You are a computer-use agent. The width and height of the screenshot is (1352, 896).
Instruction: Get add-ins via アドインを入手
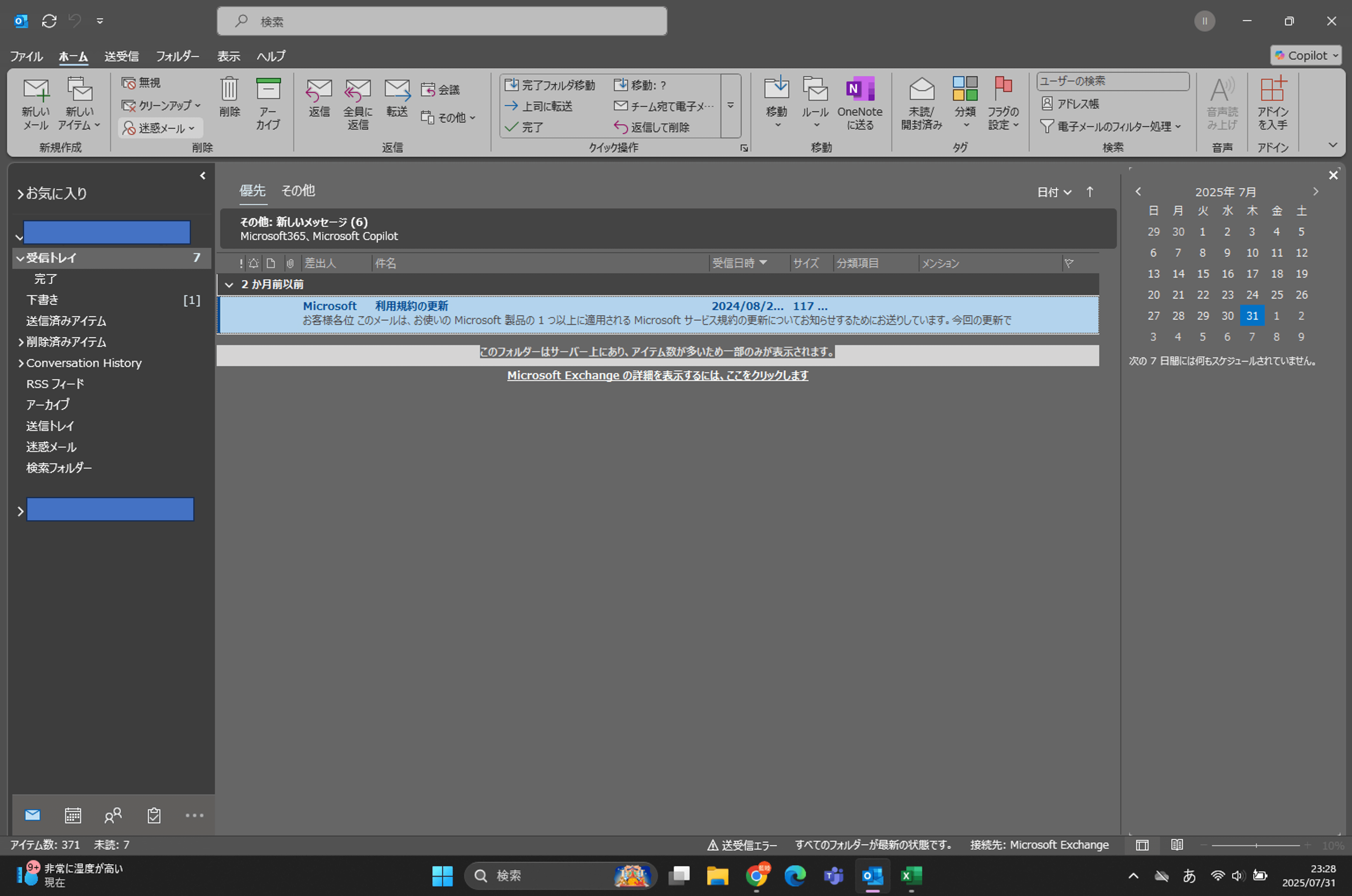click(x=1273, y=104)
